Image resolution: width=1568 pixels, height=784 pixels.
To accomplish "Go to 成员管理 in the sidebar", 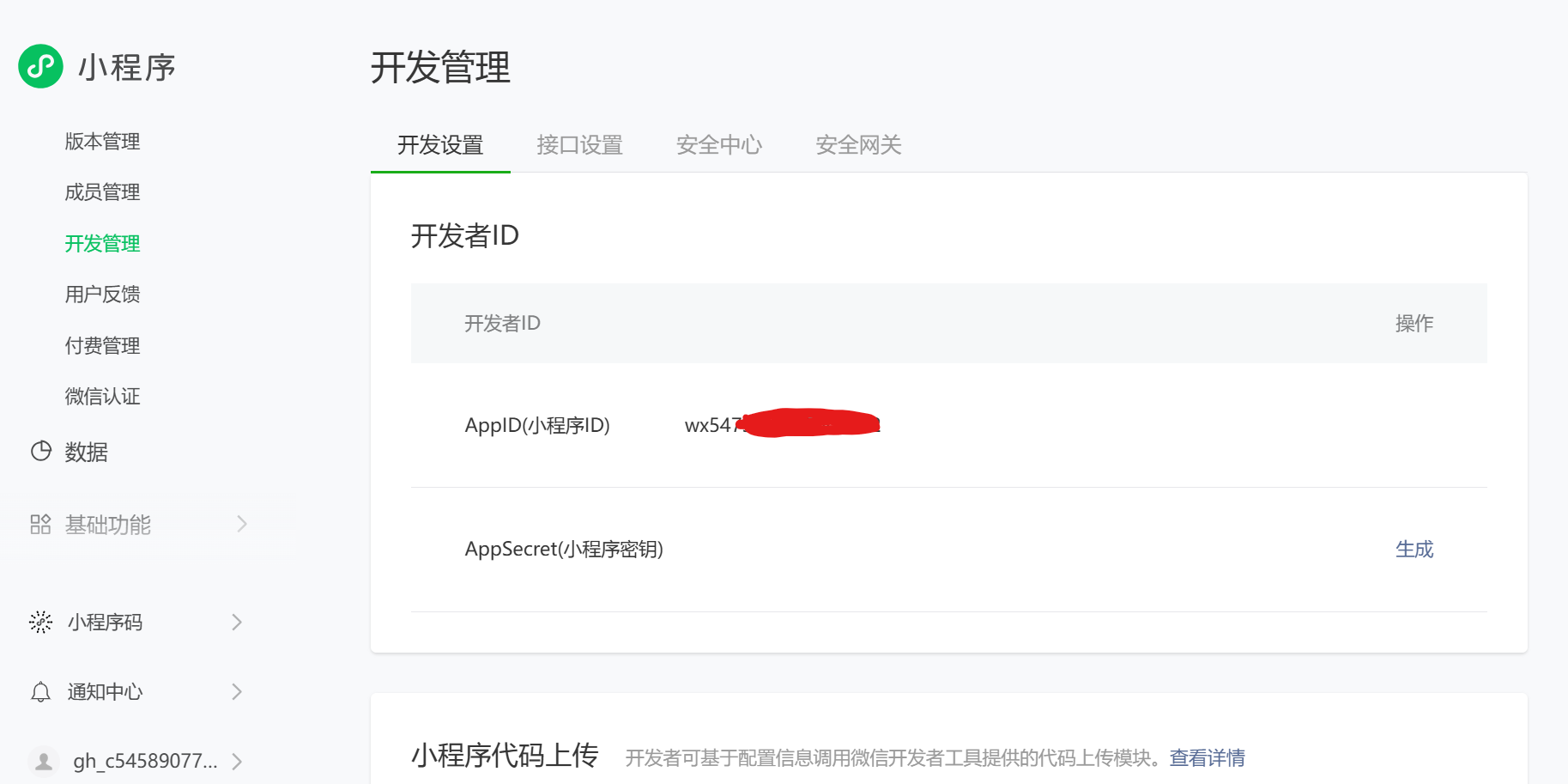I will [102, 192].
